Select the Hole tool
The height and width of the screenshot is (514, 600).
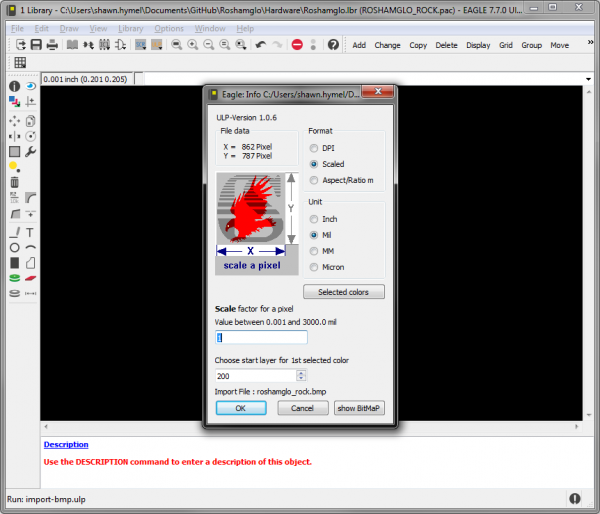point(15,294)
